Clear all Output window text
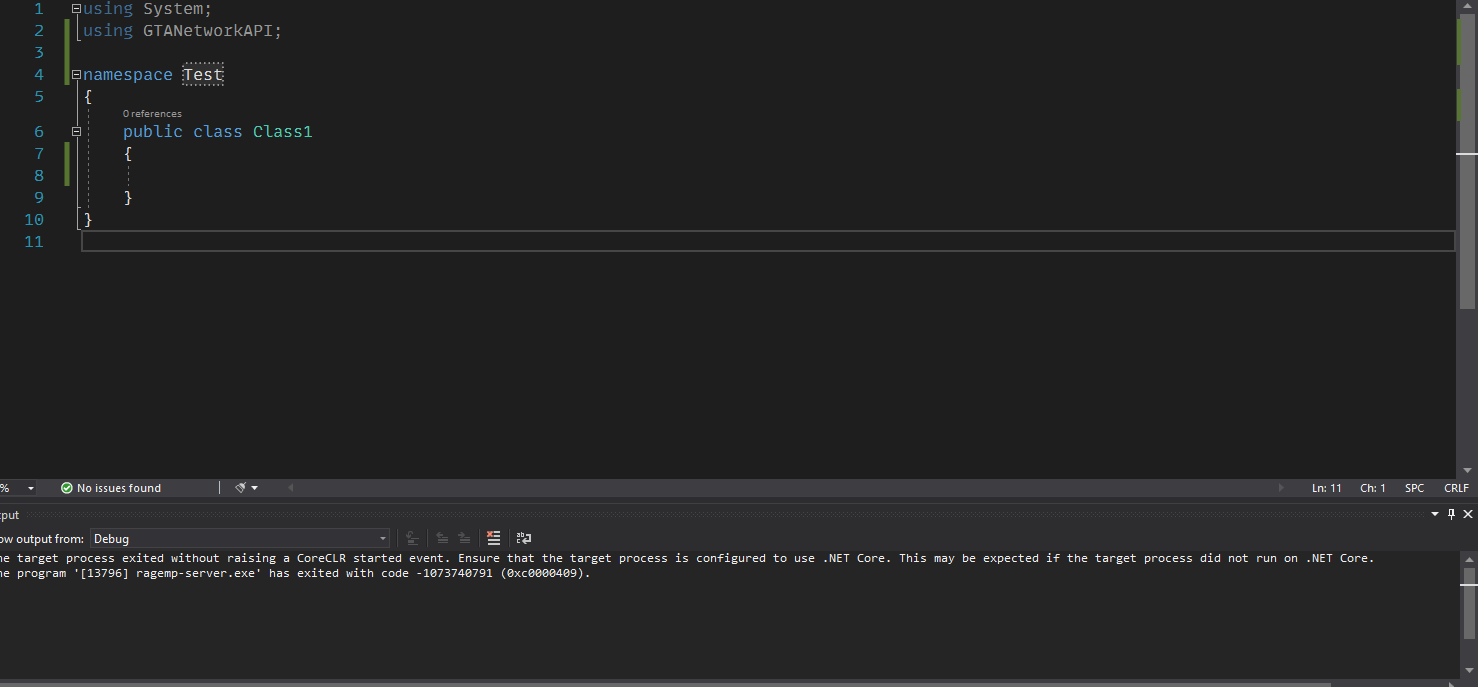This screenshot has width=1478, height=687. 494,538
